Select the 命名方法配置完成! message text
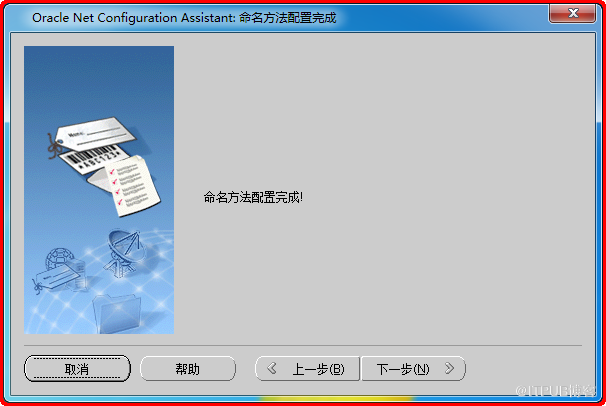The image size is (606, 406). [253, 197]
